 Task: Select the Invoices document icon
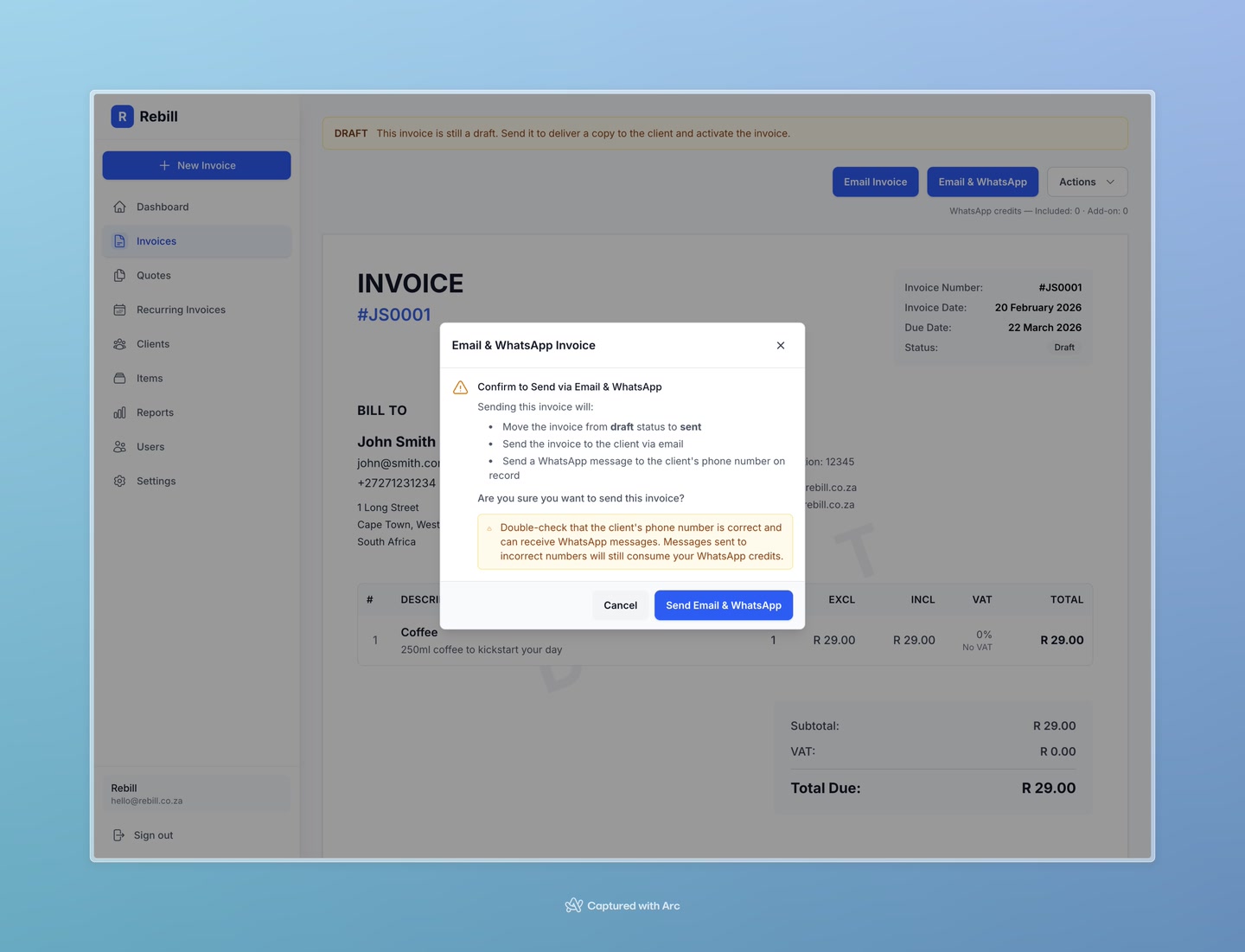(x=119, y=241)
